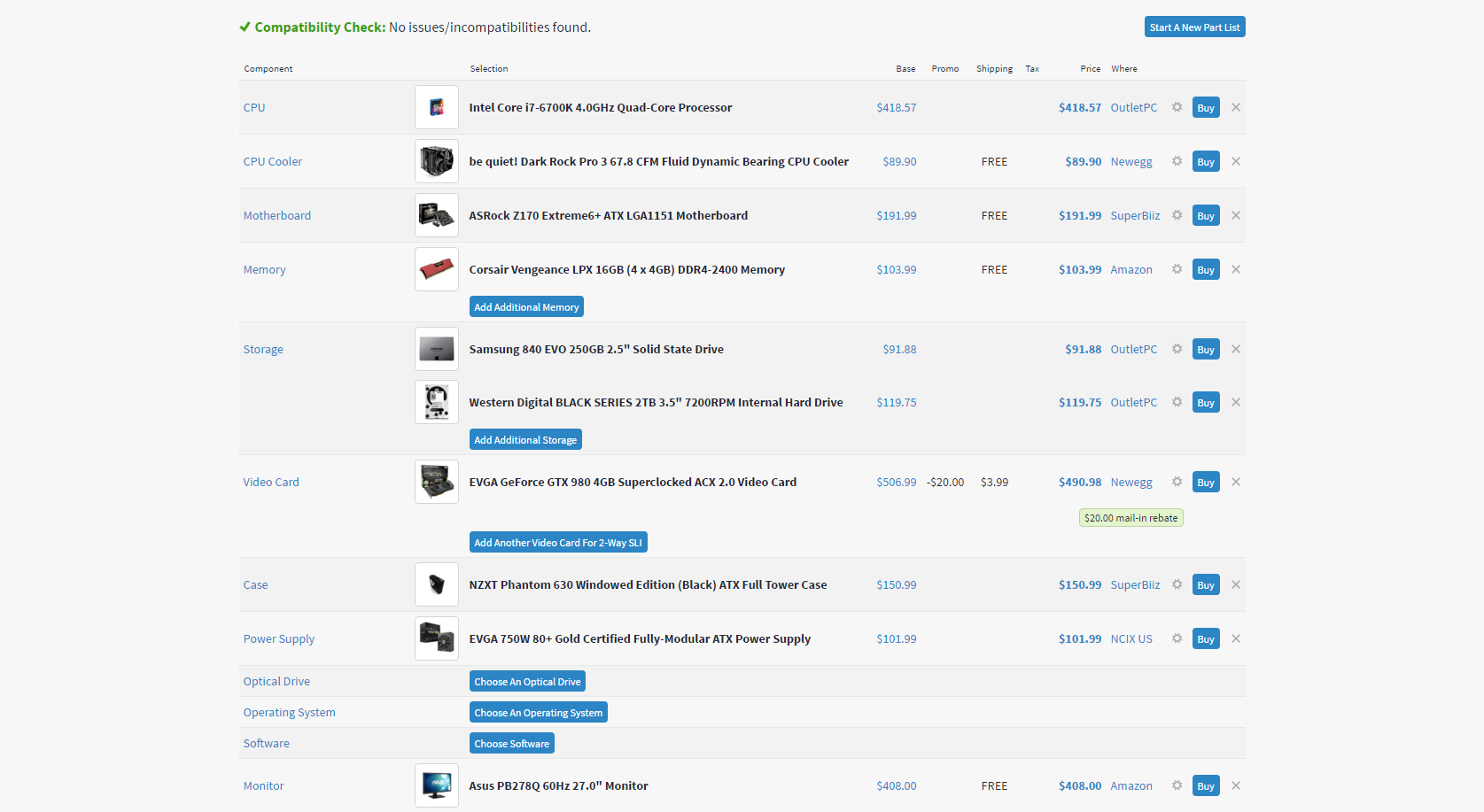Open the Power Supply component category link
Image resolution: width=1484 pixels, height=812 pixels.
[x=279, y=638]
